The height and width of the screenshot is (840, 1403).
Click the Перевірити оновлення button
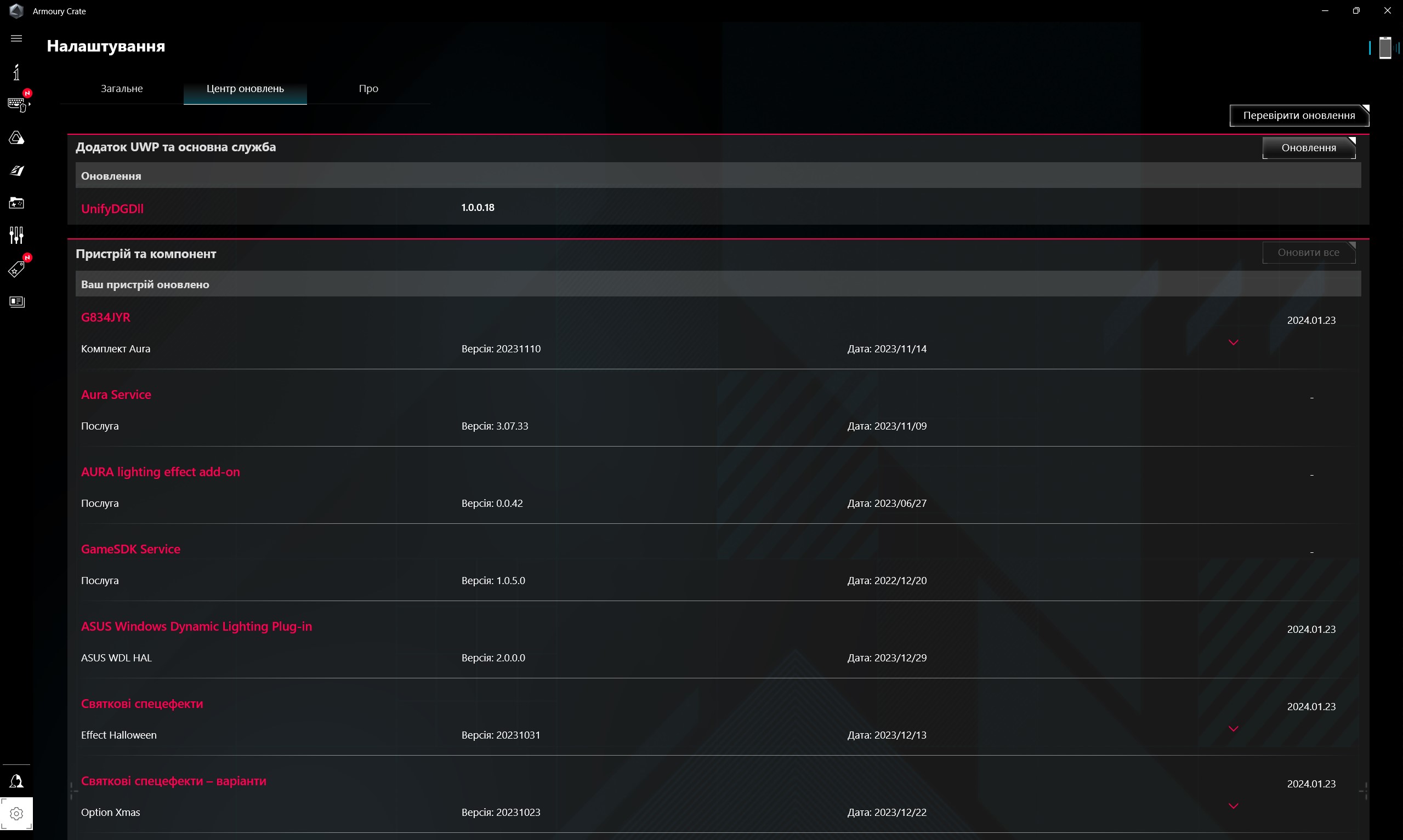[x=1298, y=116]
